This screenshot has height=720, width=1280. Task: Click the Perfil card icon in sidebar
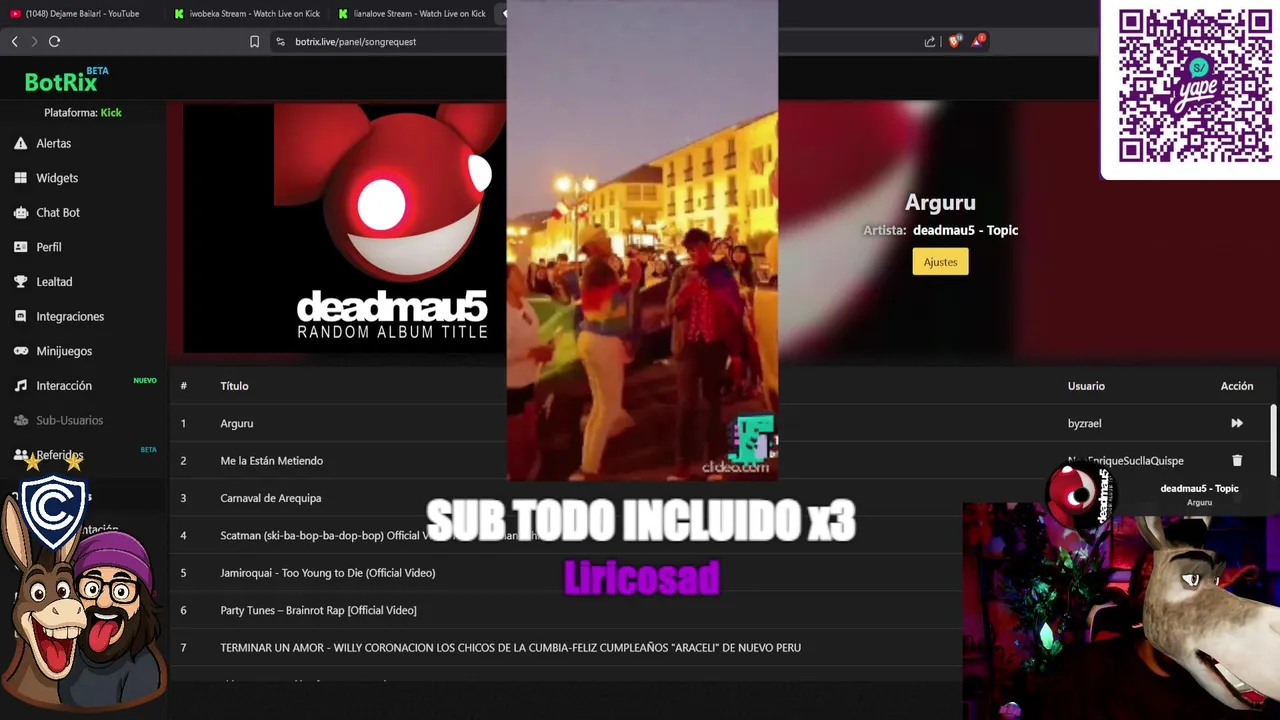[x=20, y=247]
